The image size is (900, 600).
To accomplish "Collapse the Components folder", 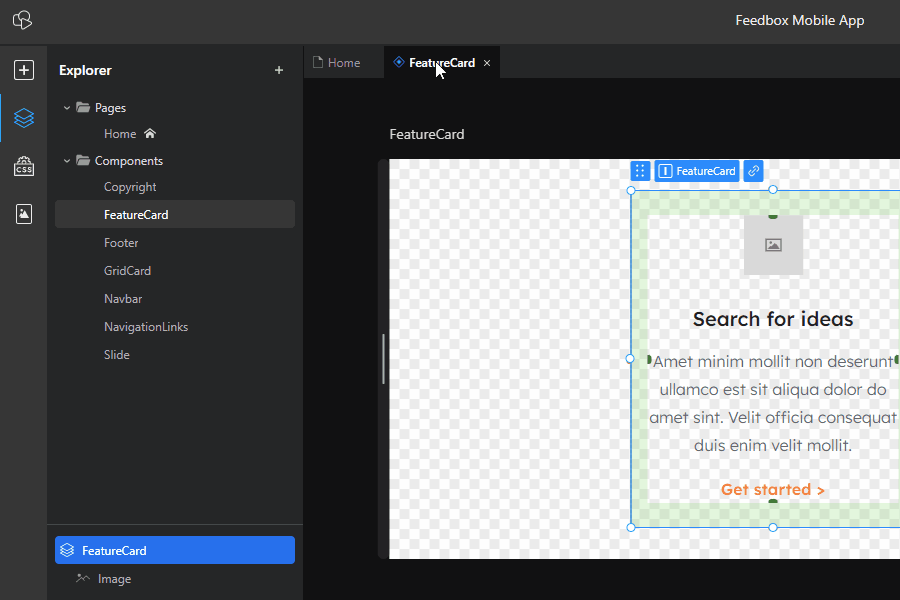I will tap(67, 161).
